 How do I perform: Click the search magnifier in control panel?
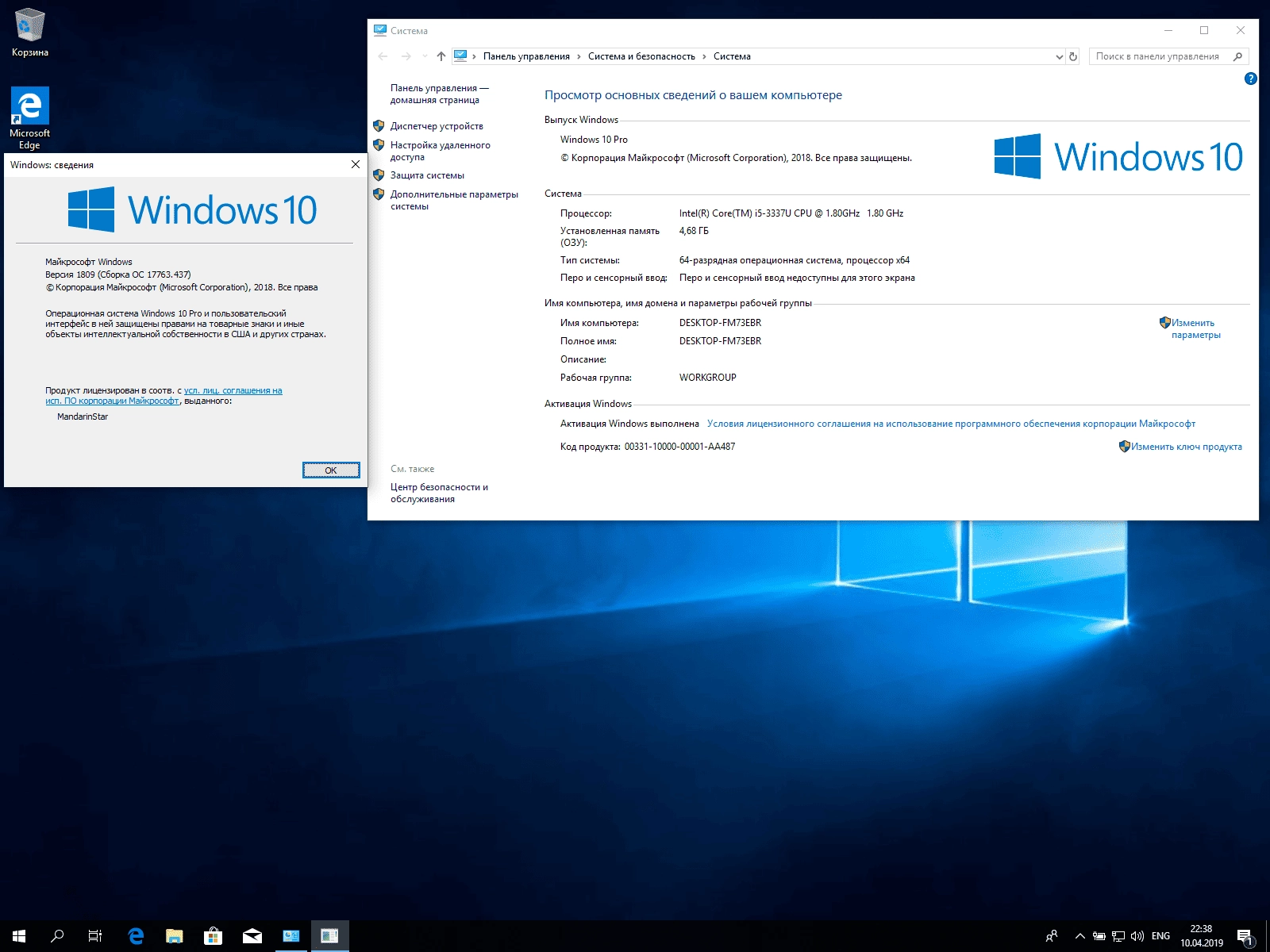pos(1237,56)
